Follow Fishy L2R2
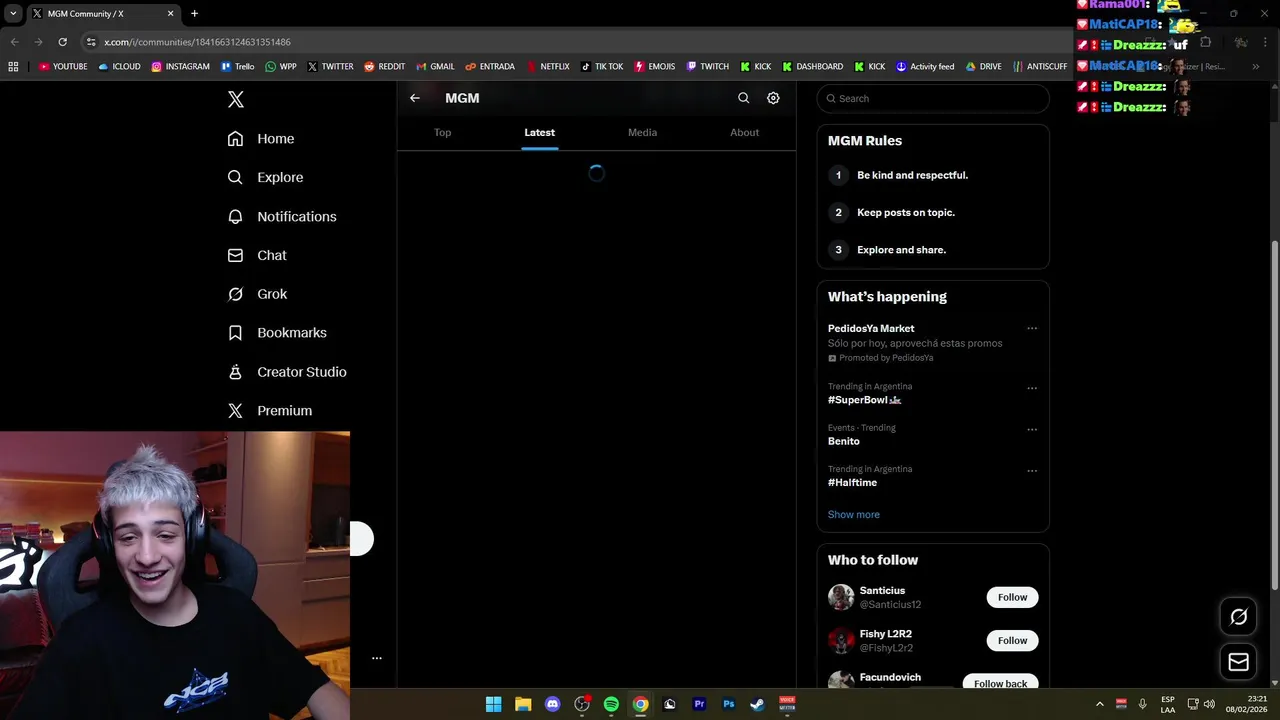 point(1012,640)
